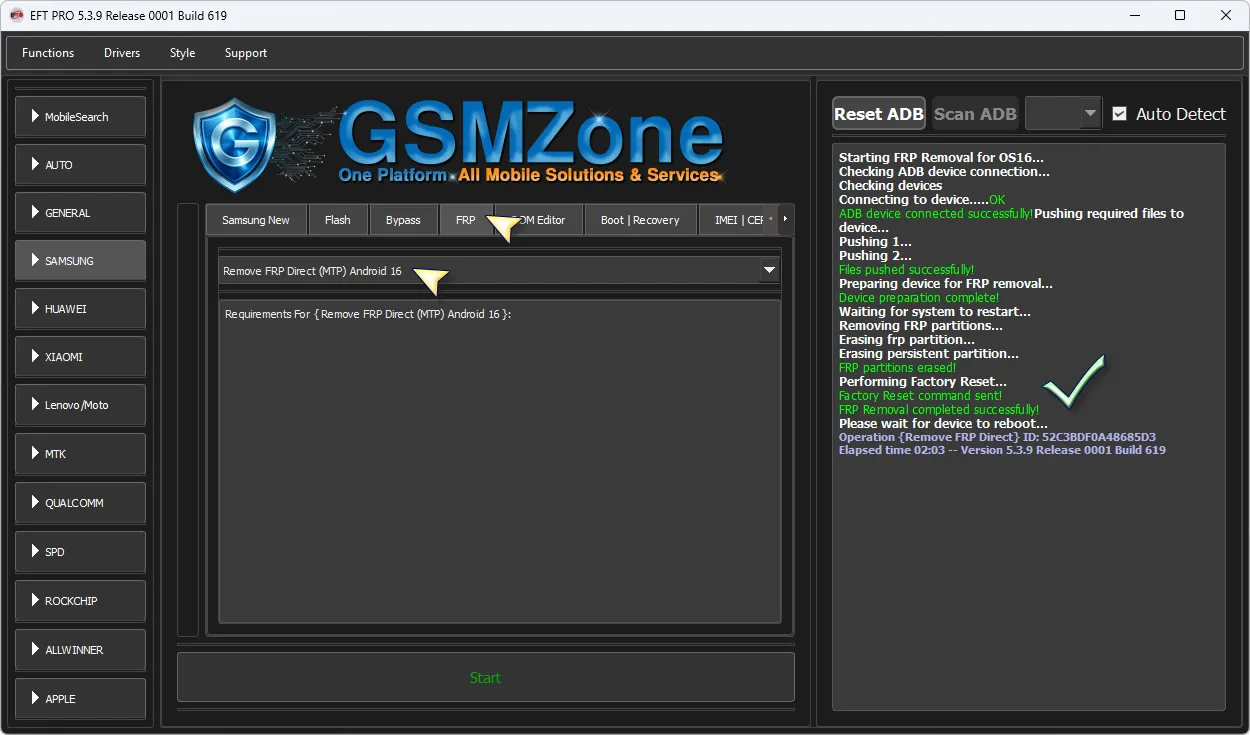Viewport: 1250px width, 735px height.
Task: Expand the HUAWEI brand section
Action: [x=80, y=309]
